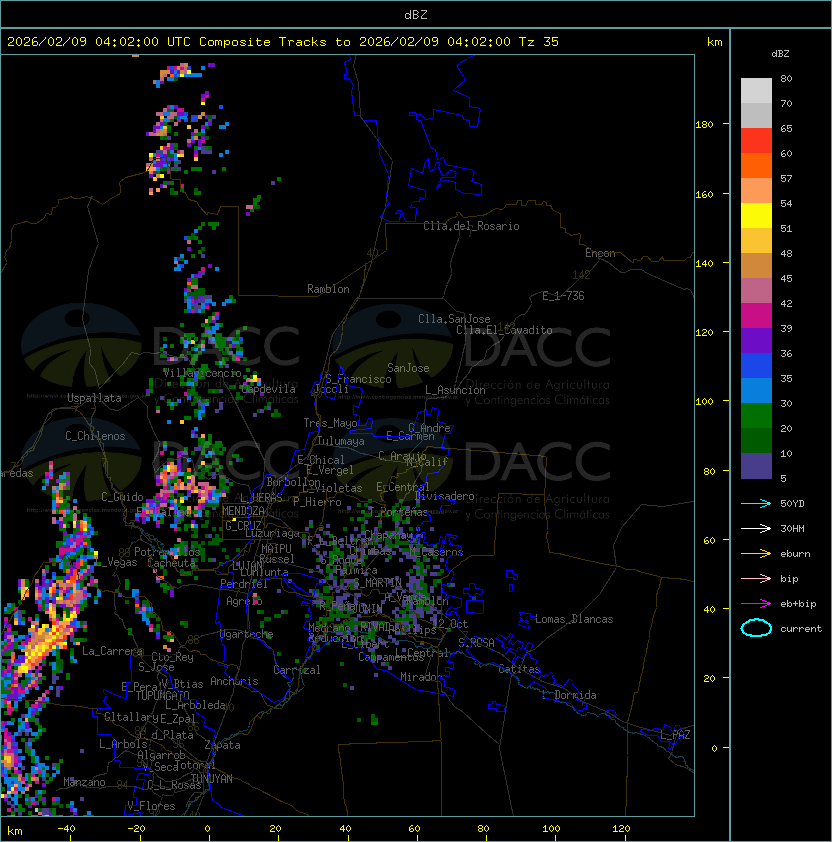Pick the light blue 30-35 dBZ swatch
Viewport: 832px width, 842px height.
click(x=756, y=390)
